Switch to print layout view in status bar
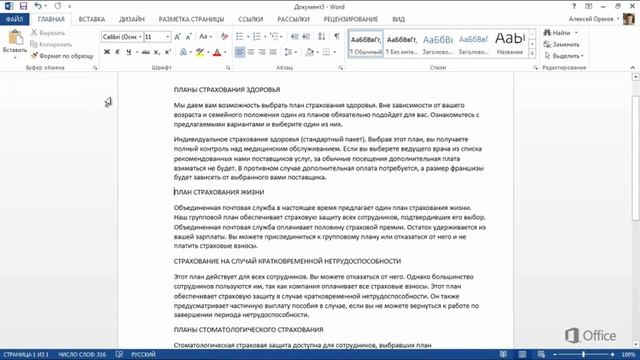640x360 pixels. click(x=522, y=354)
